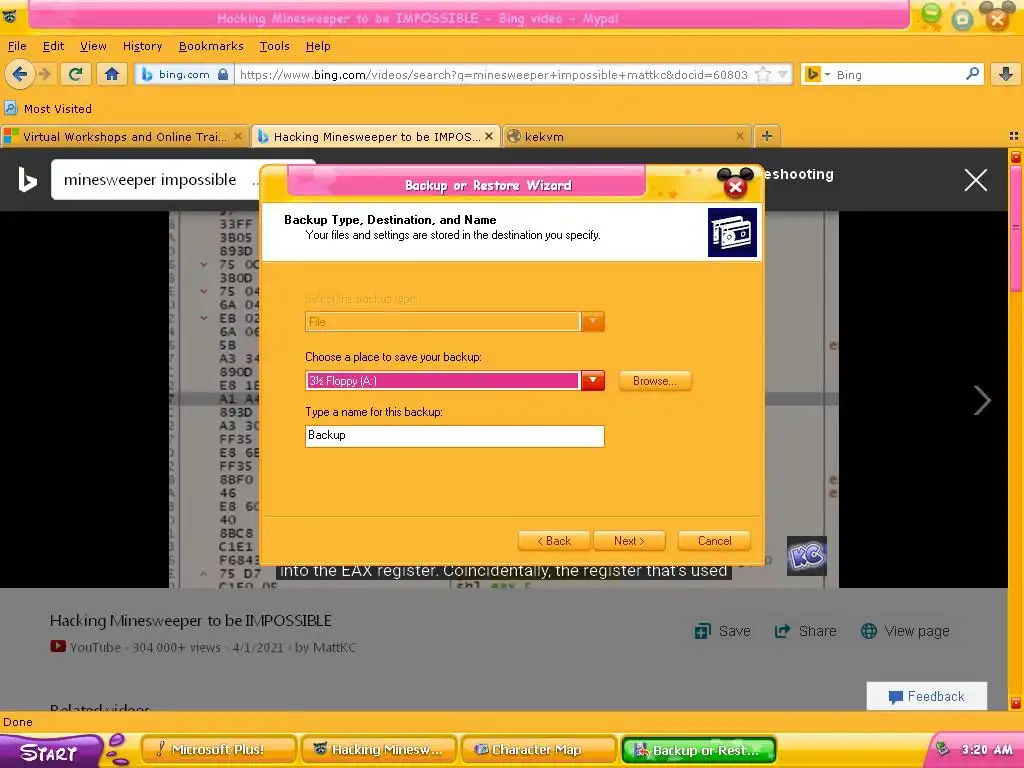Open the downloads arrow button
The height and width of the screenshot is (768, 1024).
1006,74
